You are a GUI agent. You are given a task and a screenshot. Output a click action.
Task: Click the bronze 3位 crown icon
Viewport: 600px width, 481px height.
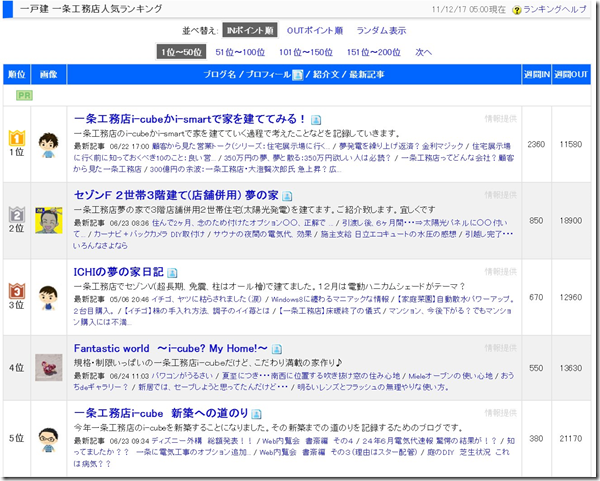[17, 291]
